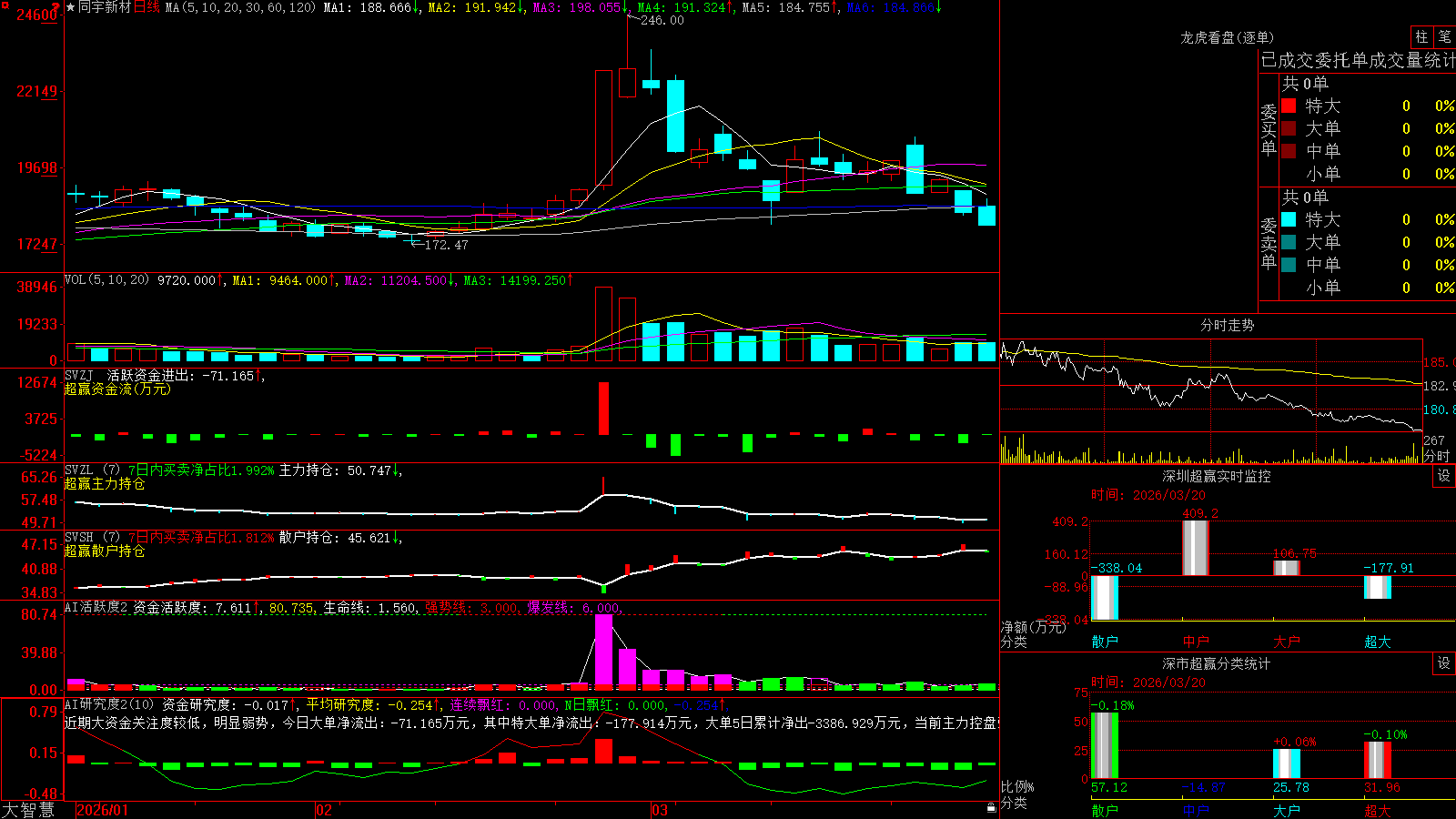The height and width of the screenshot is (819, 1456).
Task: Click the 大智慧 logo
Action: tap(28, 810)
